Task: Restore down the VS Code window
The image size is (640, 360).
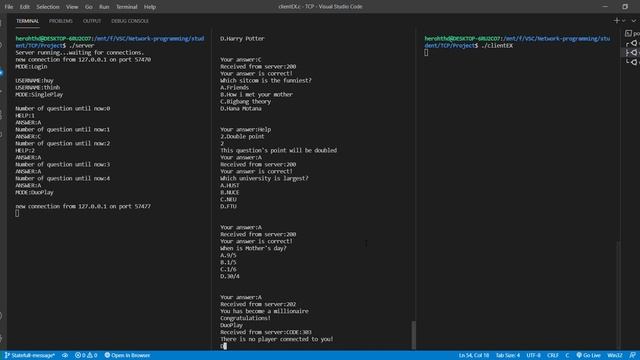Action: click(x=625, y=7)
